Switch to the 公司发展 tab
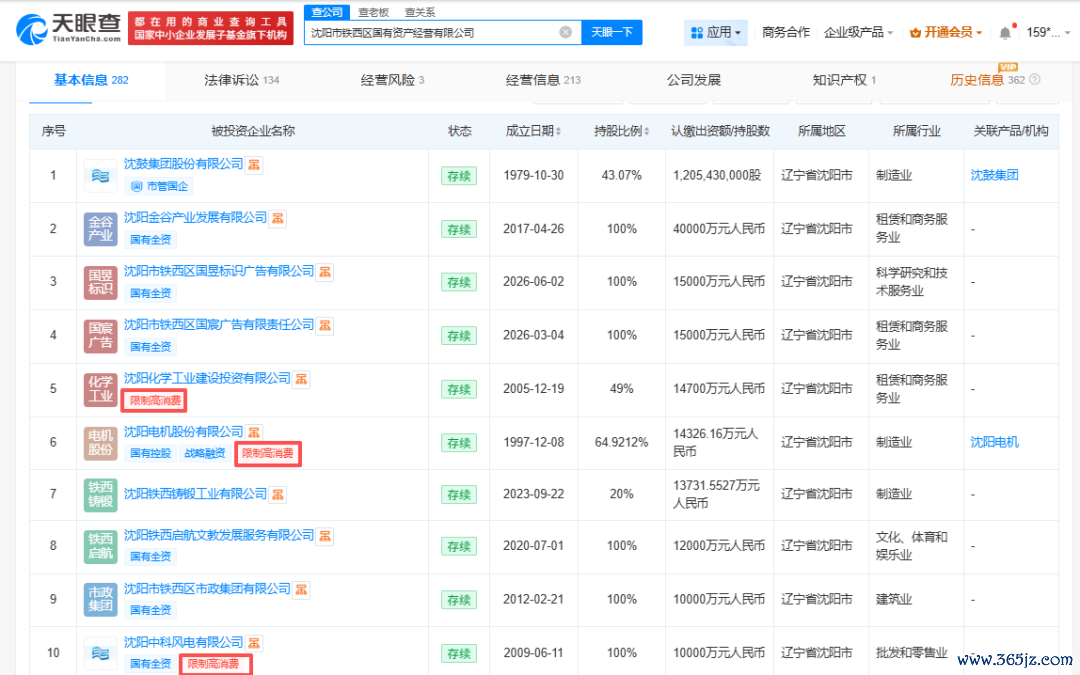This screenshot has height=675, width=1080. pos(694,80)
